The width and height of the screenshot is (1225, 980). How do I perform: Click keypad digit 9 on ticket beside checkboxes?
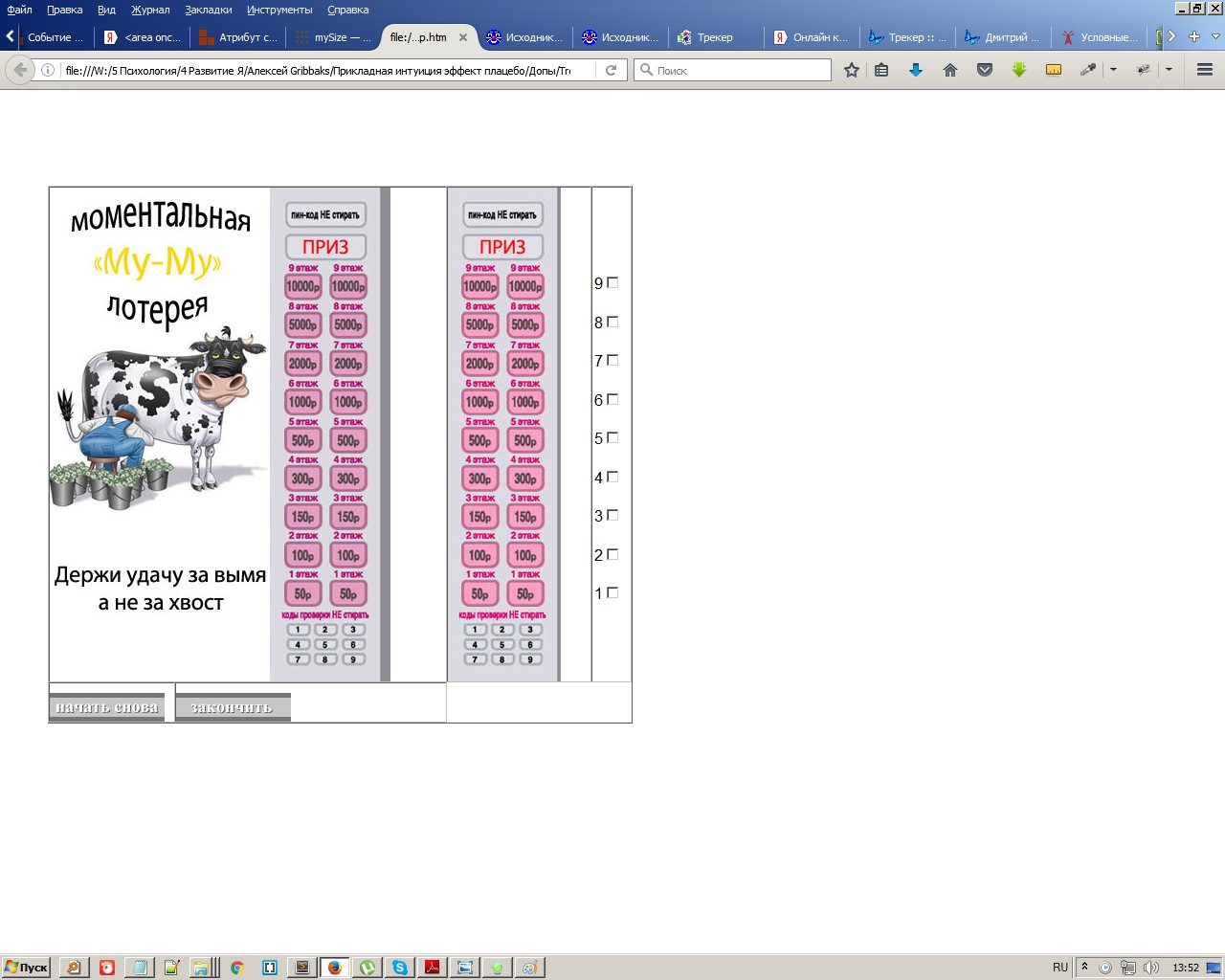pos(529,658)
